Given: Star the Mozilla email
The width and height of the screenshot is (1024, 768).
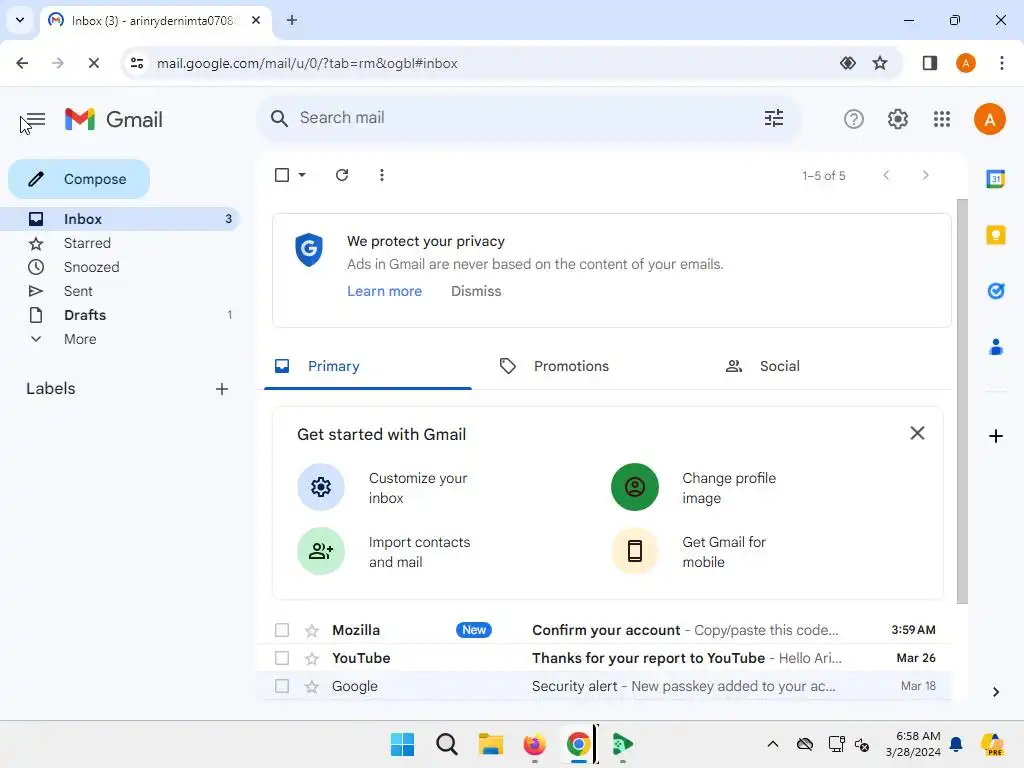Looking at the screenshot, I should click(x=312, y=630).
